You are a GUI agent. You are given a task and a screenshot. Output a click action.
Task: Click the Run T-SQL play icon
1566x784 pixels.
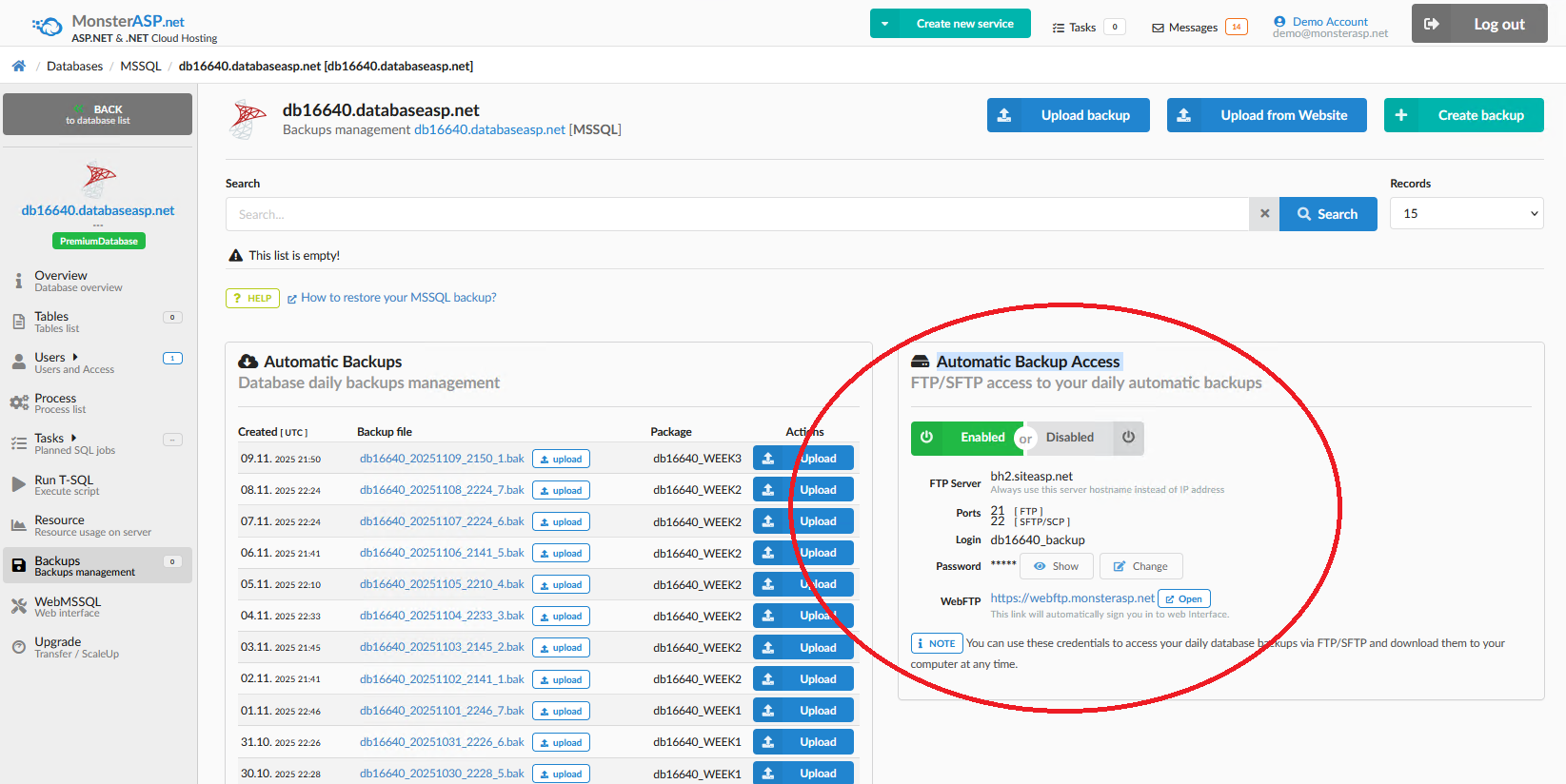[x=18, y=484]
